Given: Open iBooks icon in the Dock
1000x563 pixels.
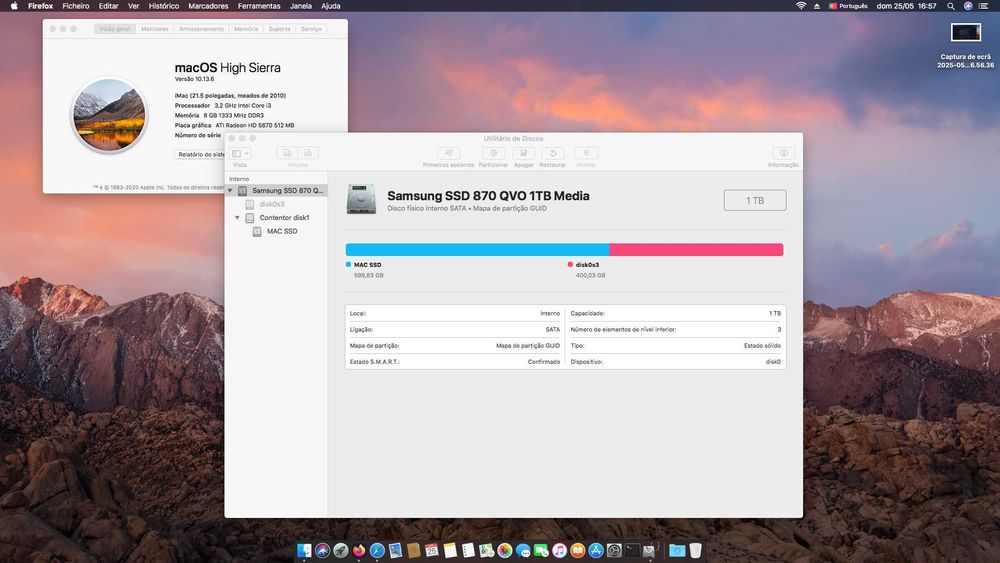Looking at the screenshot, I should click(x=578, y=550).
